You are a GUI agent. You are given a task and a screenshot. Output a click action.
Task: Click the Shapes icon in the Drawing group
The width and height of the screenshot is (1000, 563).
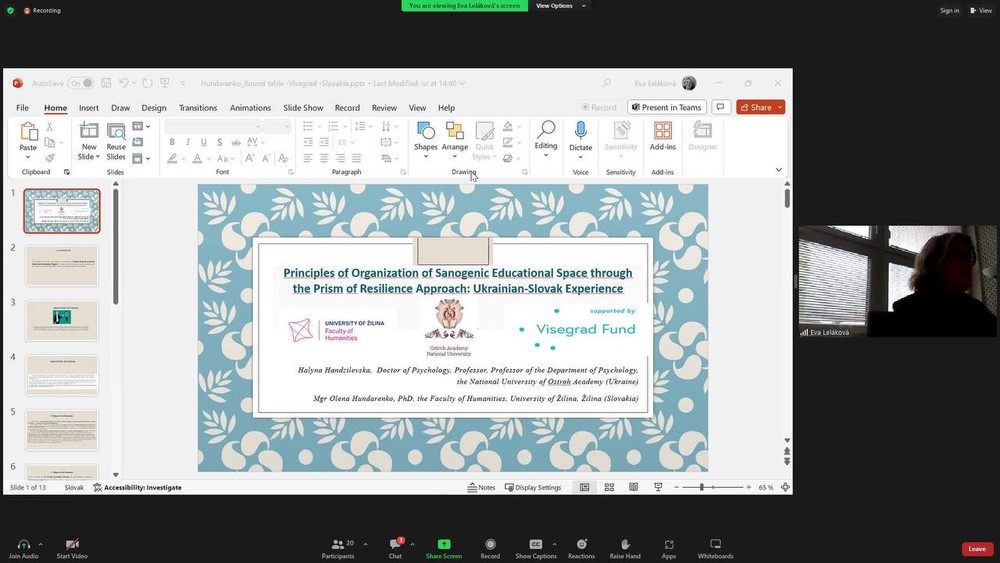click(425, 131)
